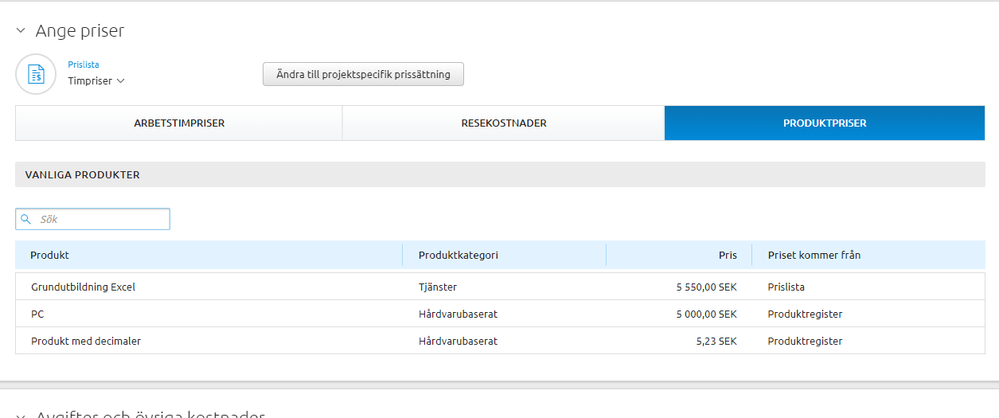Click Hårdvarubaserat cell in the PC row
This screenshot has width=999, height=418.
(x=457, y=314)
